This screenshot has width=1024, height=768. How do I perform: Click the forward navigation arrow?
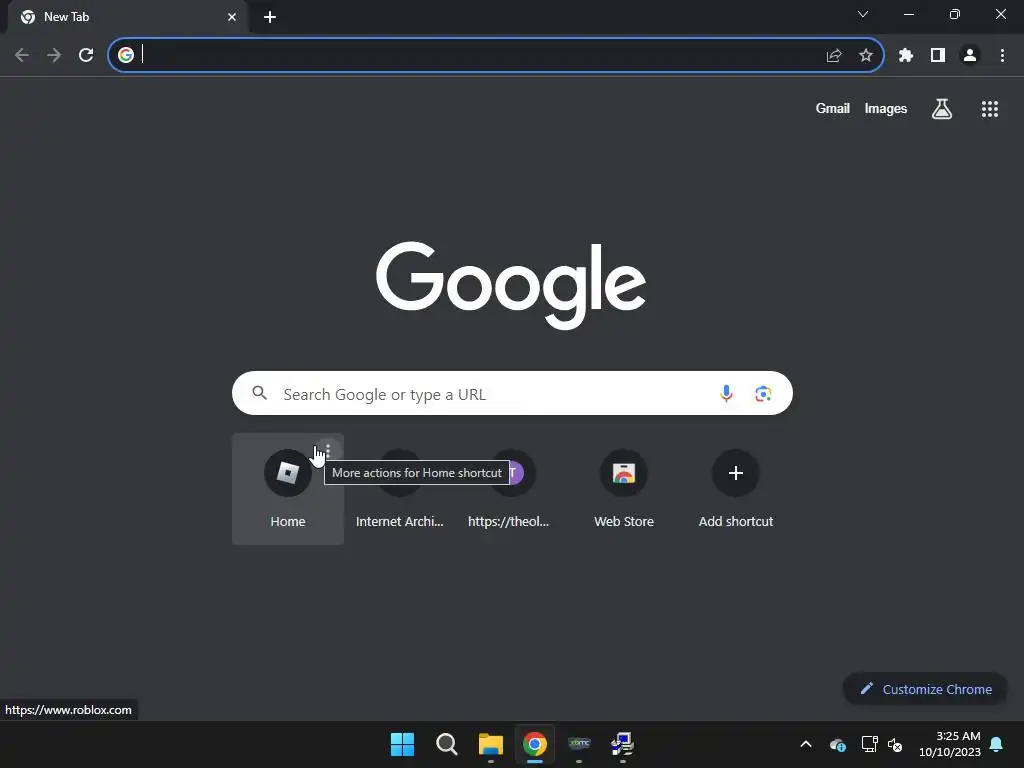(54, 55)
